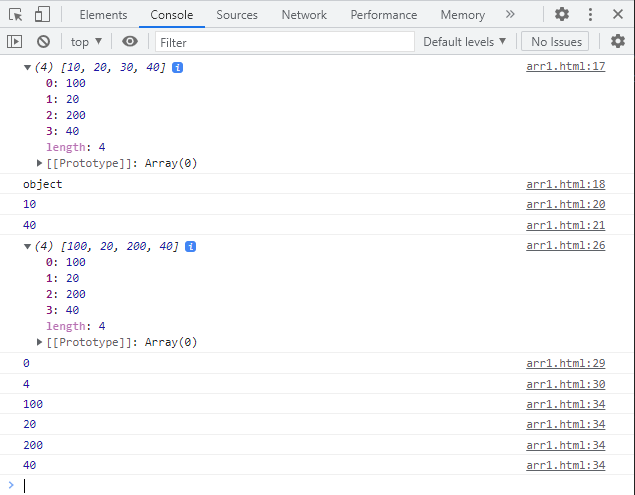Open source link arr1.html:26
This screenshot has height=495, width=635.
tap(565, 245)
